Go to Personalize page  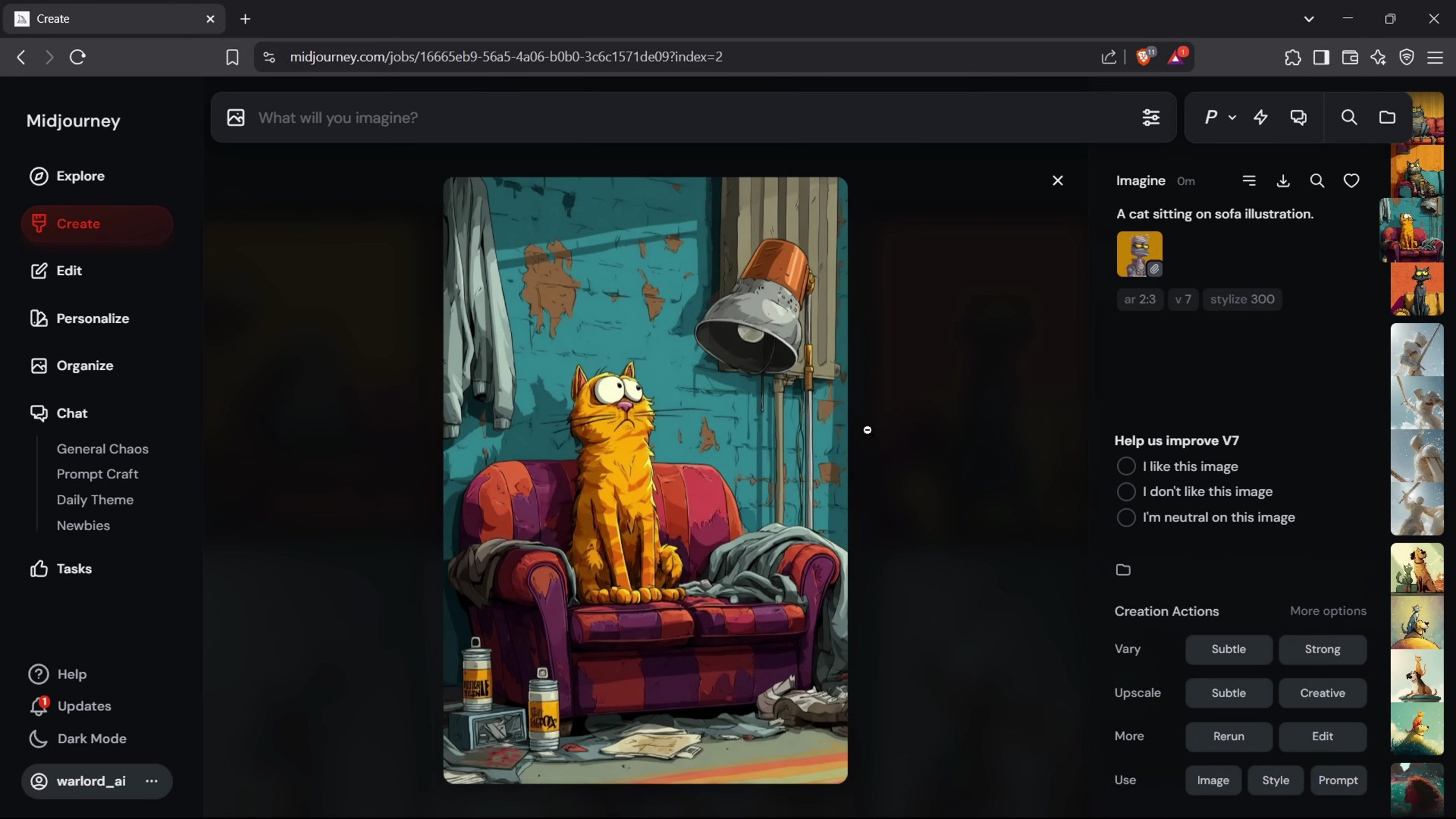click(80, 318)
